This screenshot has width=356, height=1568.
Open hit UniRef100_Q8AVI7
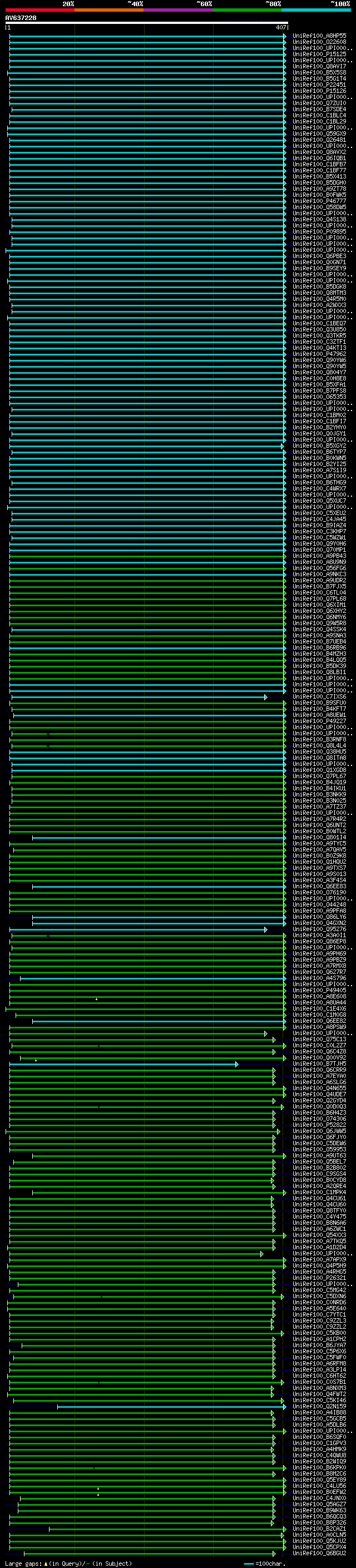(x=319, y=66)
